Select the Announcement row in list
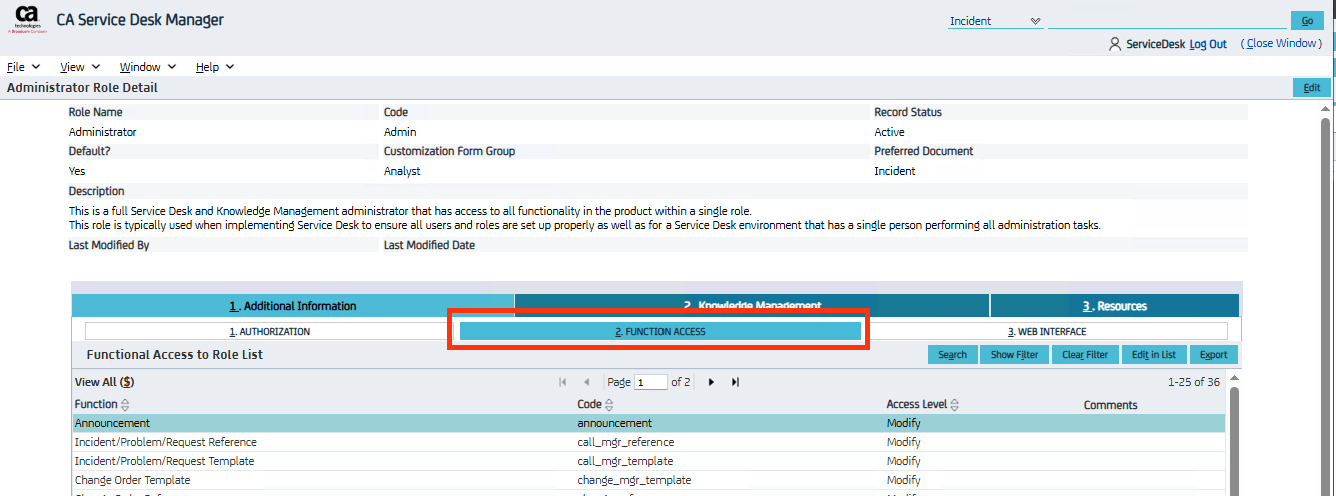This screenshot has width=1336, height=496. point(112,423)
